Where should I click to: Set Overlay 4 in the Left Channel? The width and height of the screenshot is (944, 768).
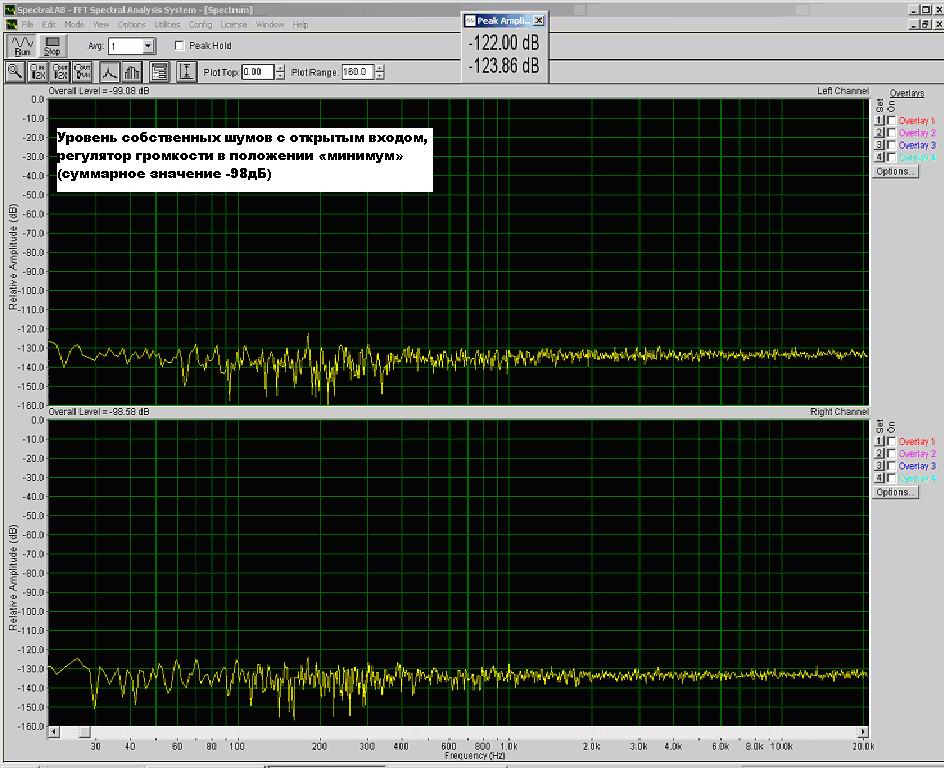[x=880, y=157]
